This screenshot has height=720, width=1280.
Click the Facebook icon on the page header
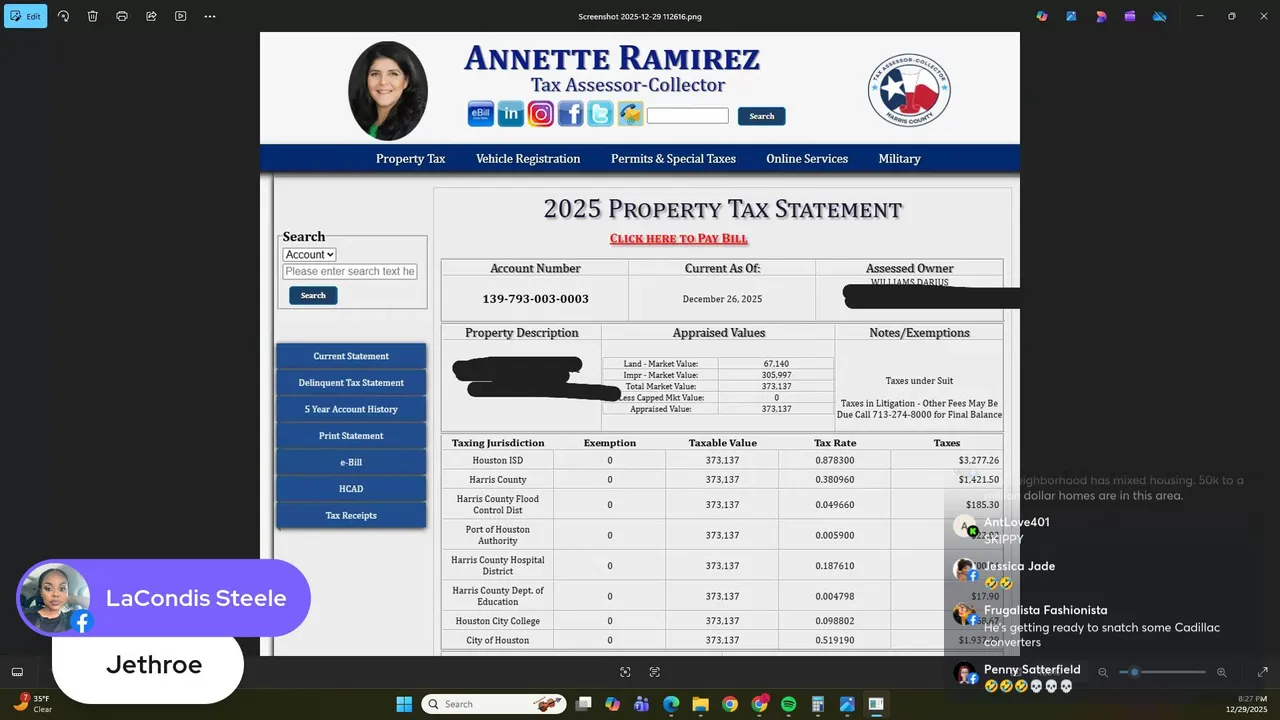570,114
